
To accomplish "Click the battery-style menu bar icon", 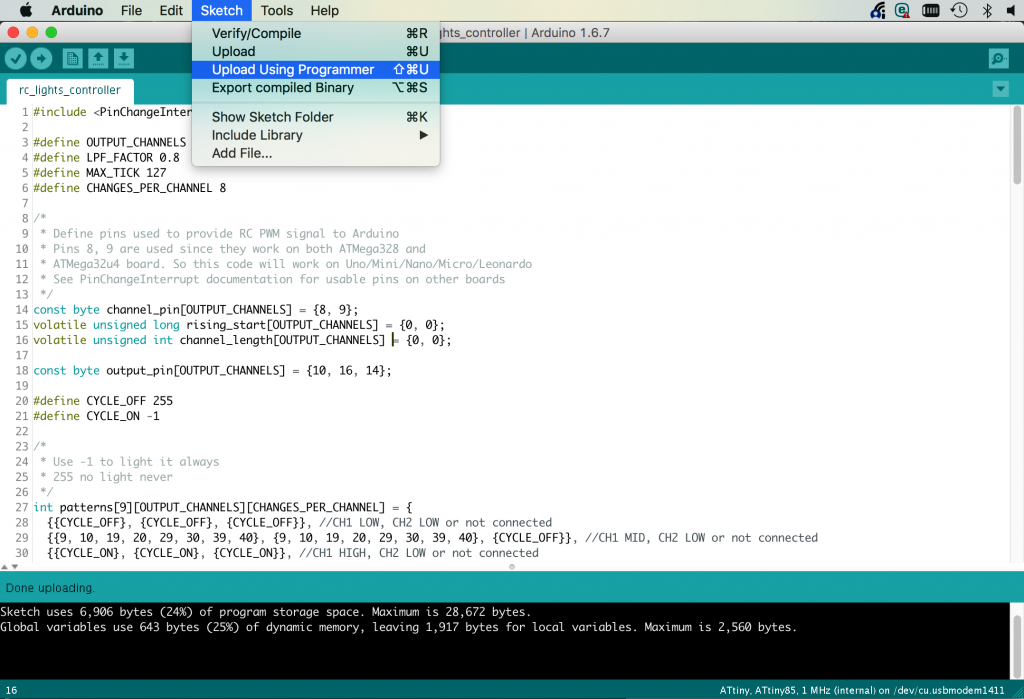I will (931, 10).
